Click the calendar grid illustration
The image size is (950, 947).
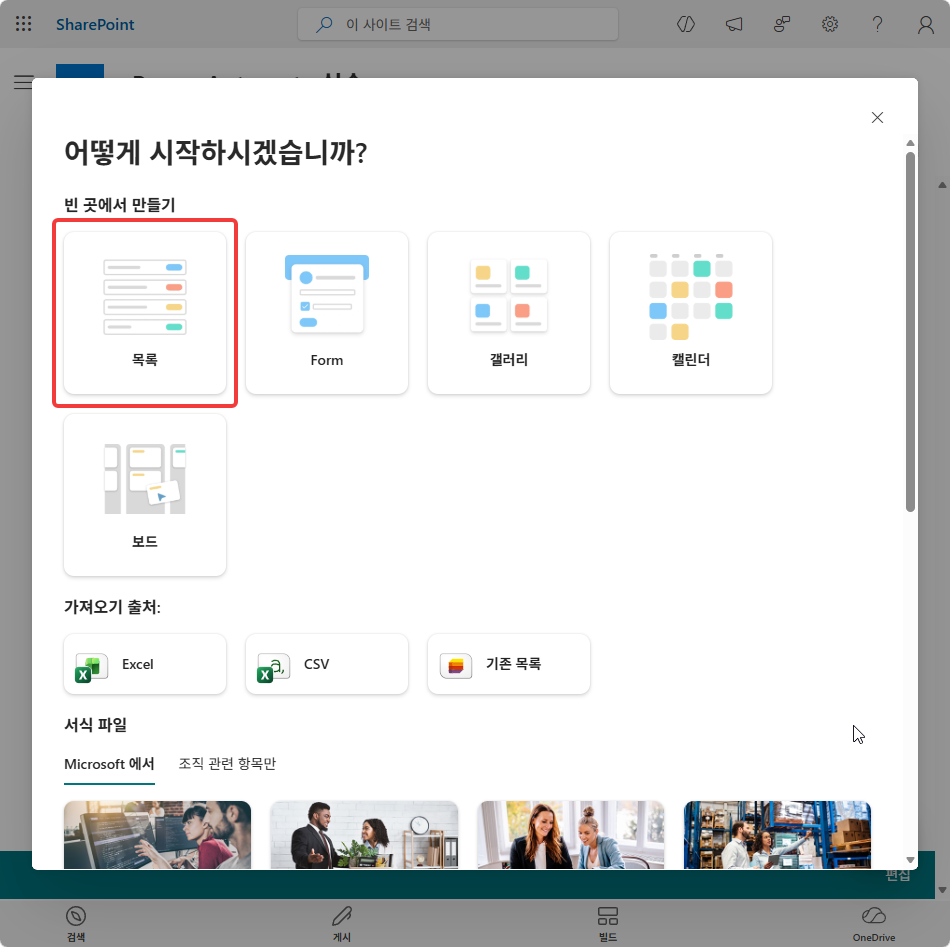(691, 297)
